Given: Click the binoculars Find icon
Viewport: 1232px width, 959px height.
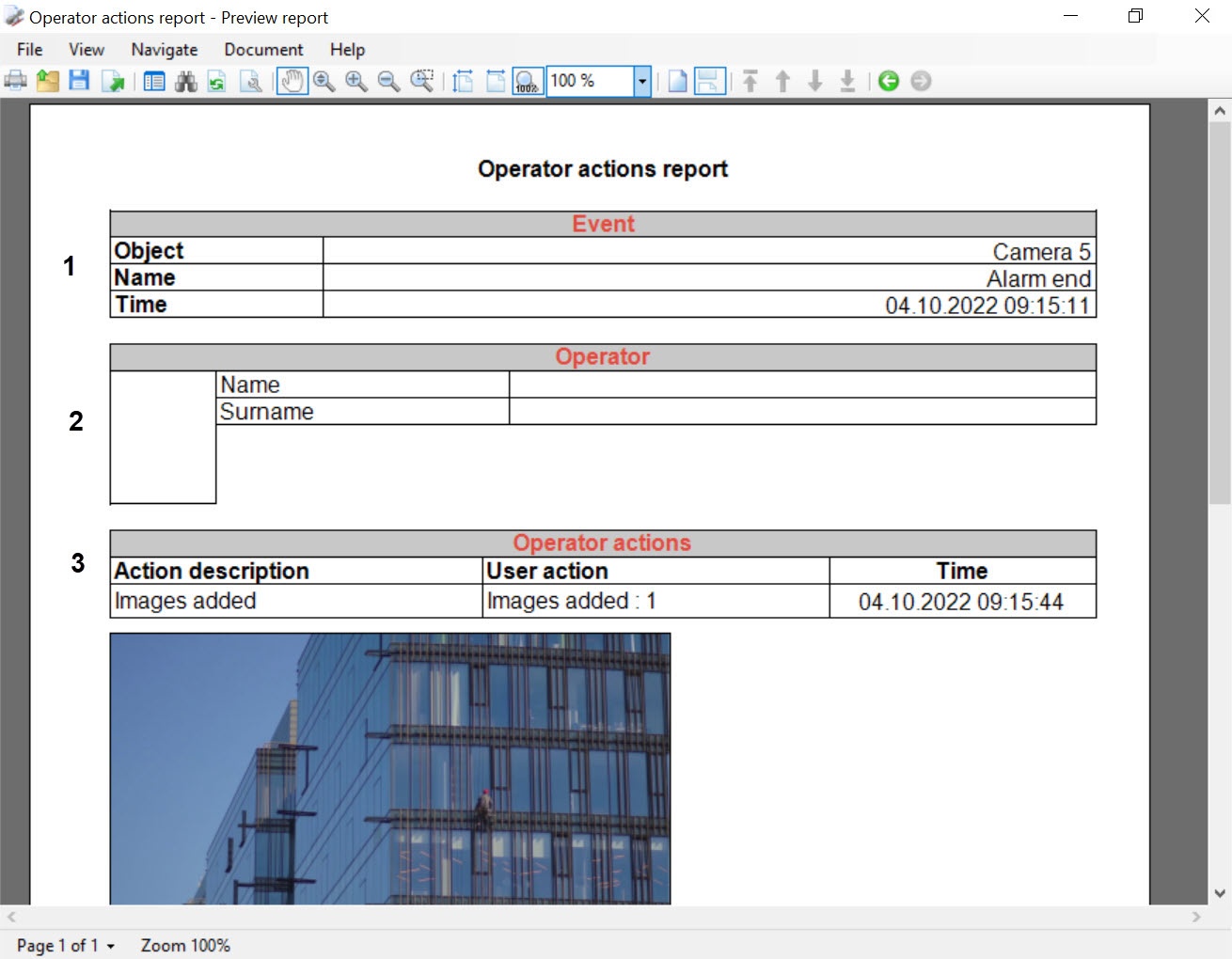Looking at the screenshot, I should point(186,82).
